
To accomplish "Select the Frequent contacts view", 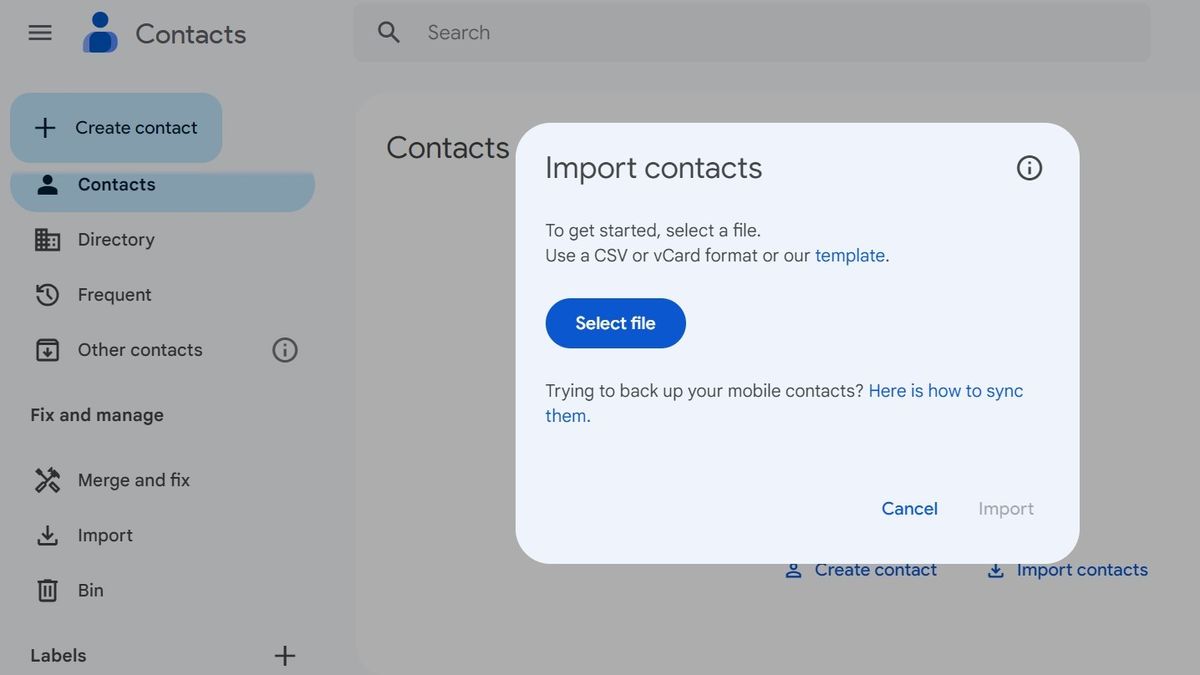I will pyautogui.click(x=112, y=294).
